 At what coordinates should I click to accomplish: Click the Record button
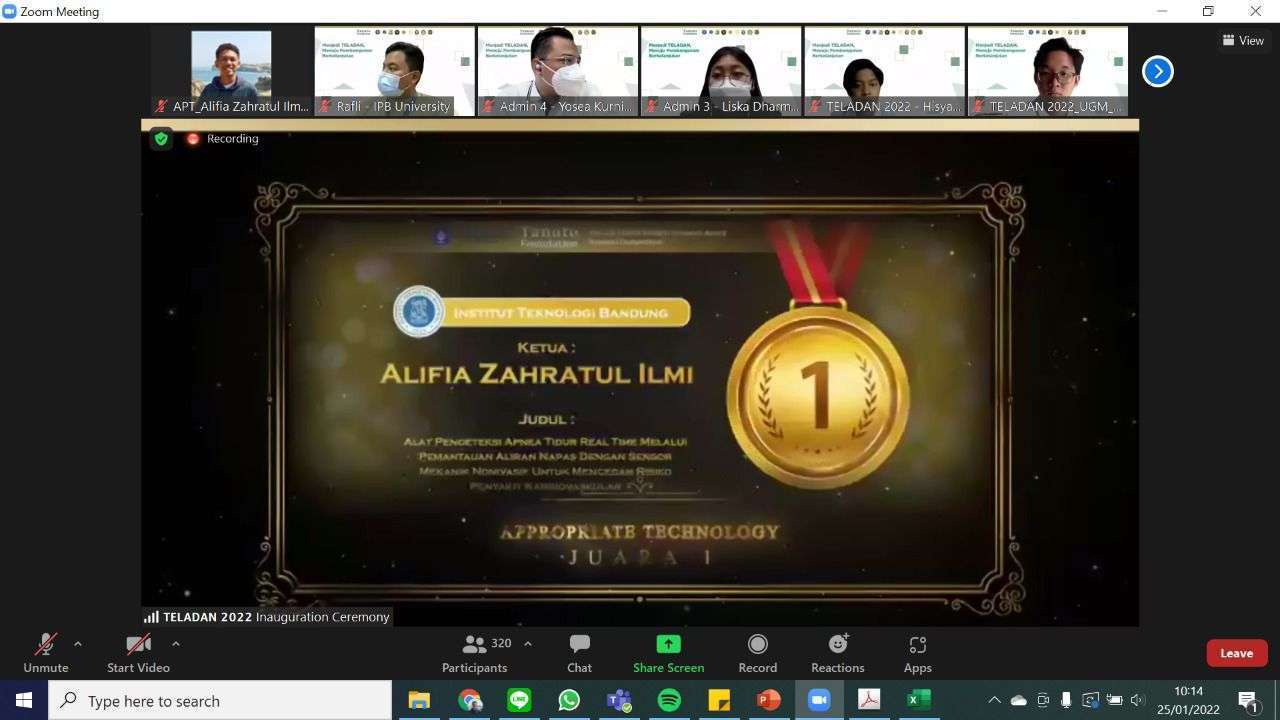[x=758, y=653]
